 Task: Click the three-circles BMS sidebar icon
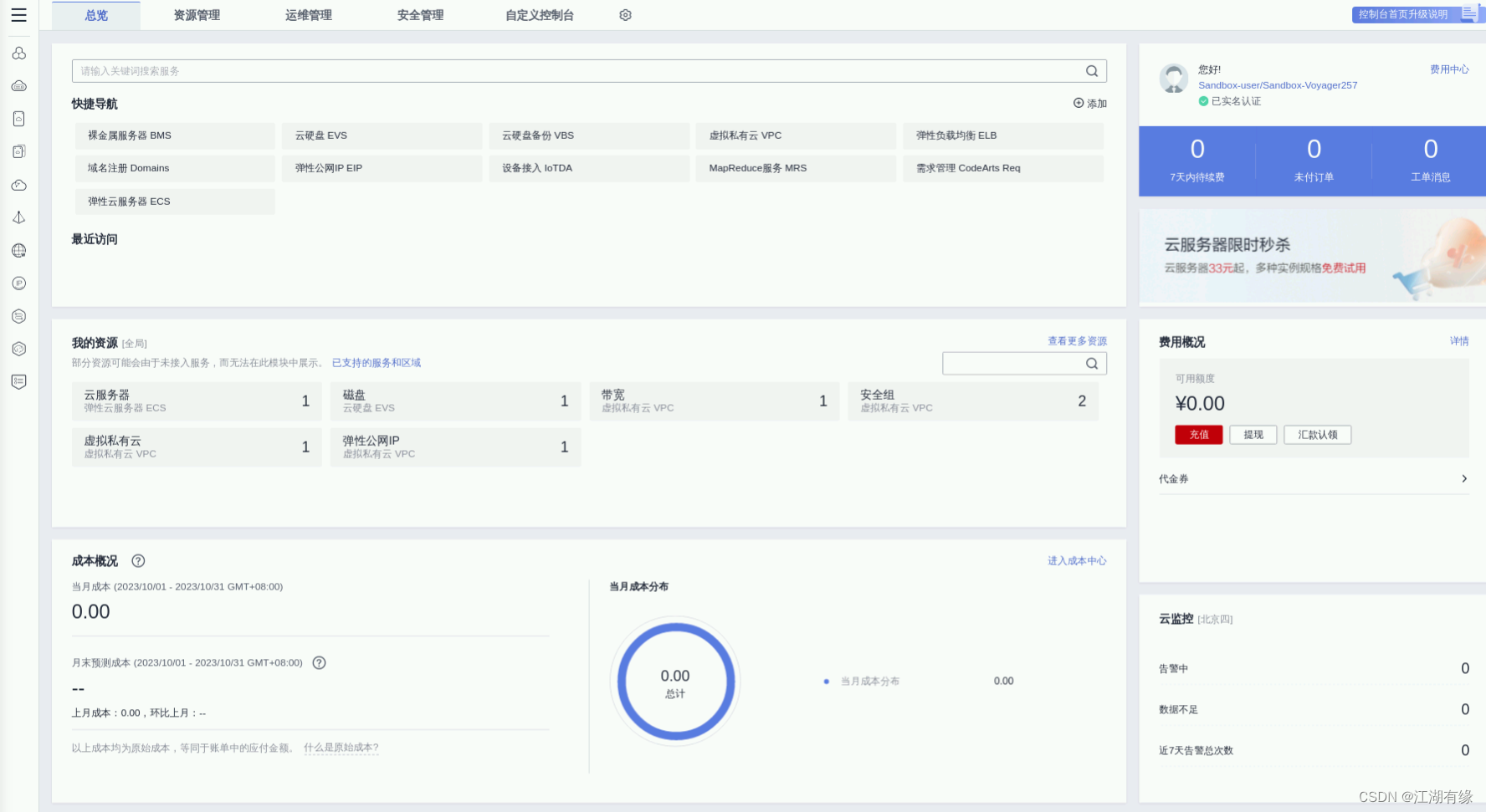point(18,53)
